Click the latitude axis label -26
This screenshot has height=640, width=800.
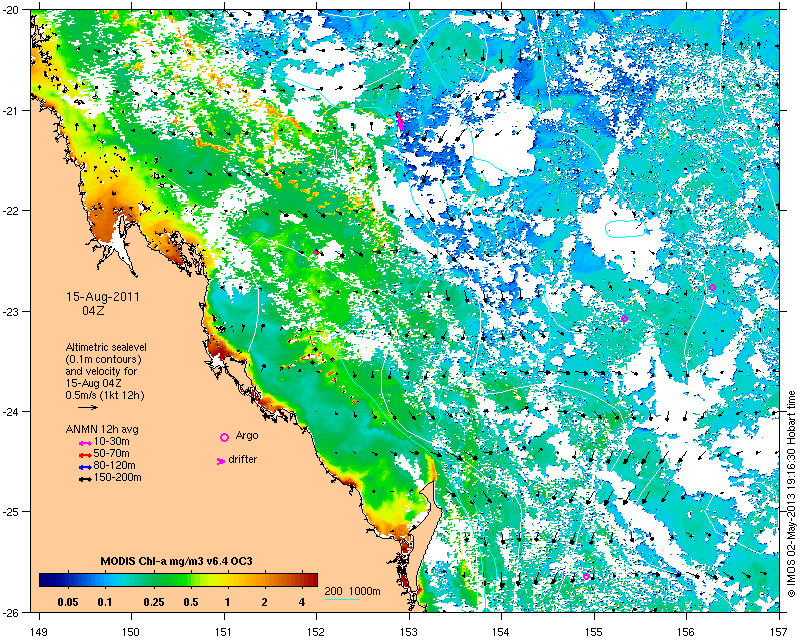click(x=10, y=612)
